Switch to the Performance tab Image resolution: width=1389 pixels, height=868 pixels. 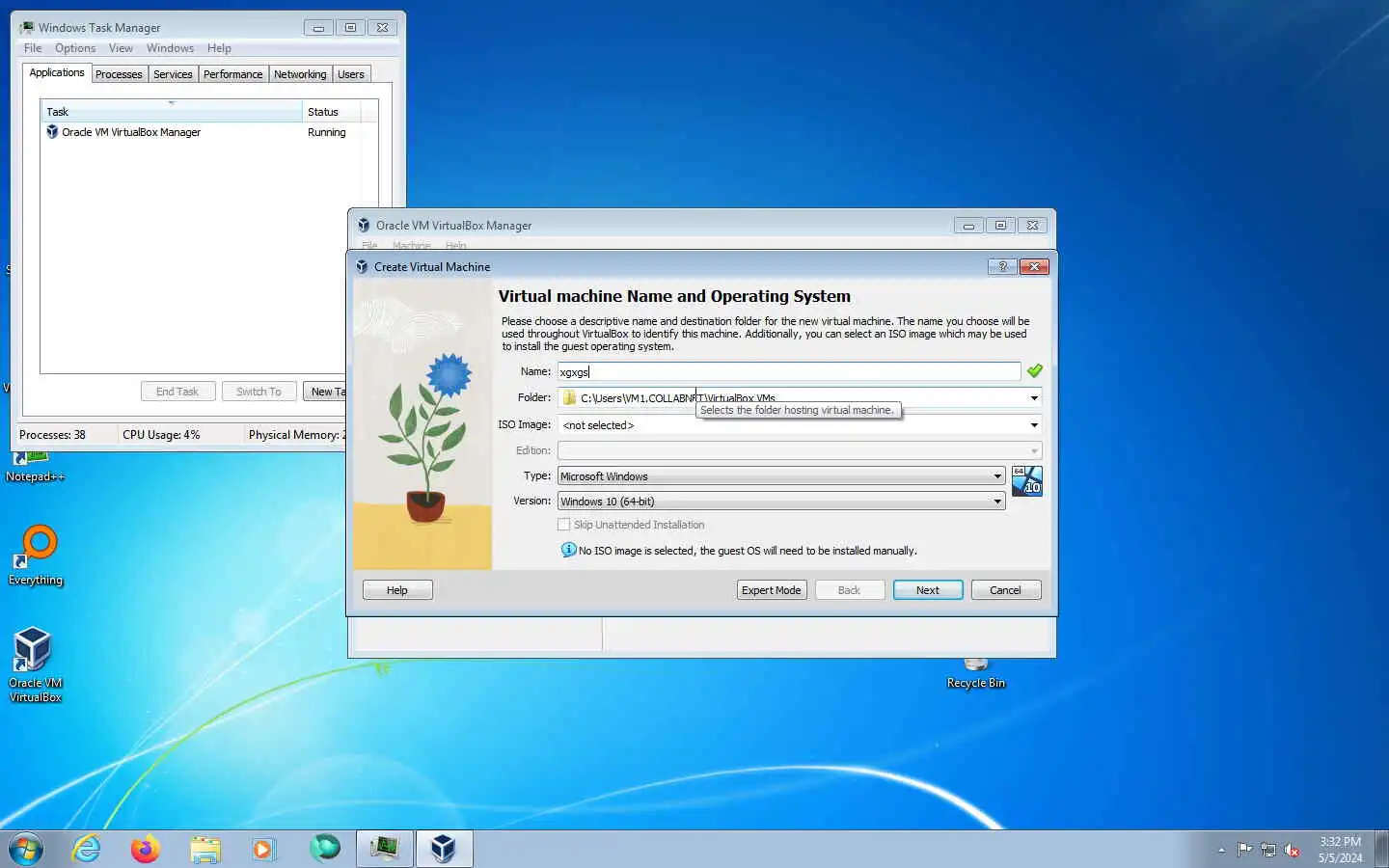pos(232,74)
